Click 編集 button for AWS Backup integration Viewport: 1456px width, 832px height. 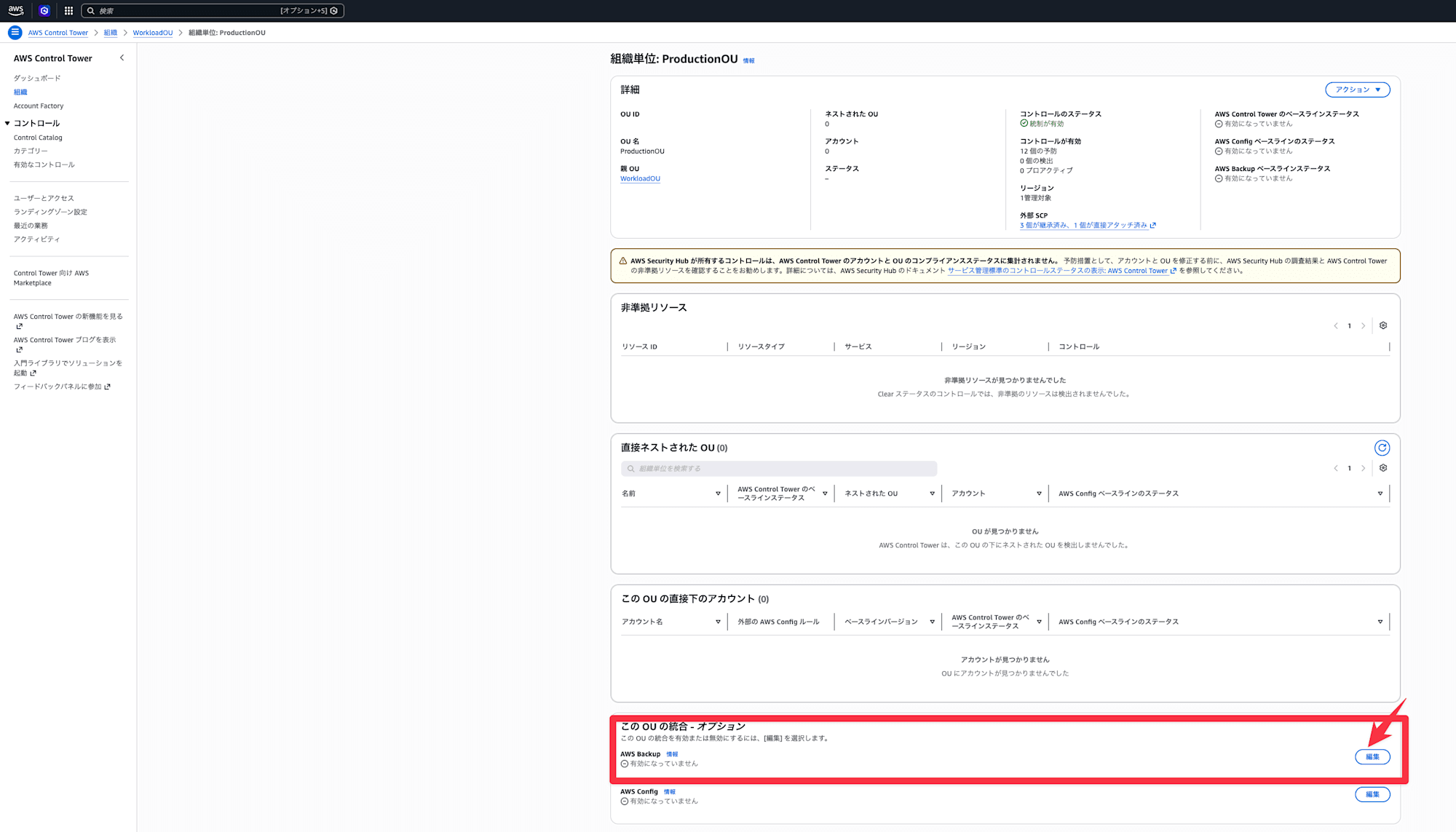click(x=1372, y=757)
